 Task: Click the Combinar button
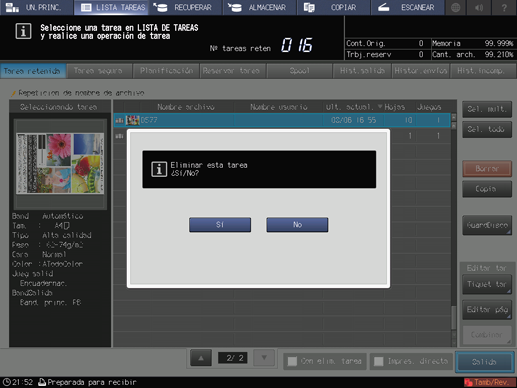487,335
